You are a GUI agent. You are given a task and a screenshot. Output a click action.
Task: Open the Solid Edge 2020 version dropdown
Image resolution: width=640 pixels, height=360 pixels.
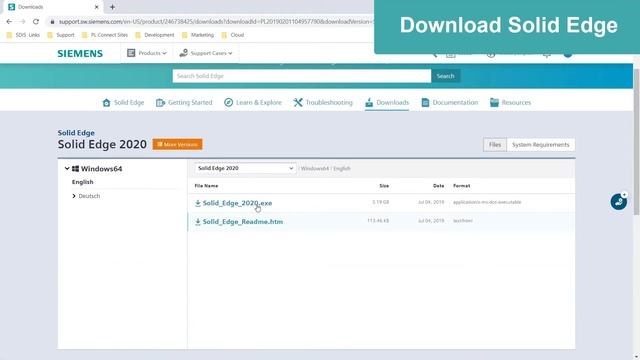[245, 168]
